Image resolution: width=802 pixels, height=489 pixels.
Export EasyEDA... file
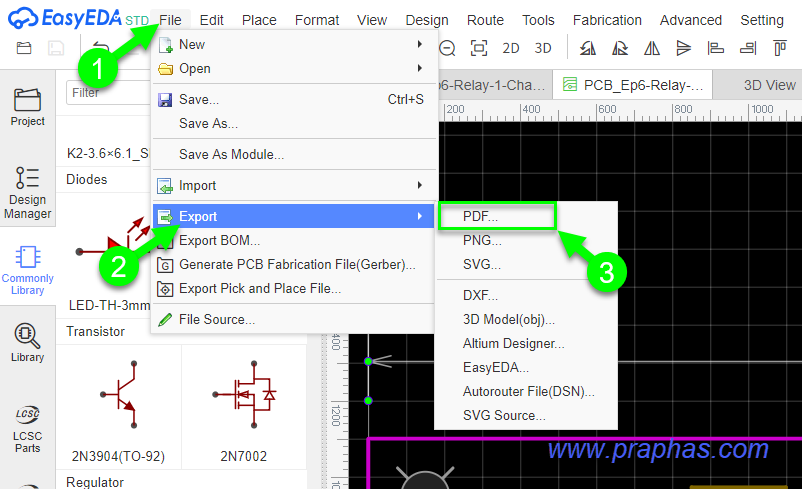tap(527, 367)
